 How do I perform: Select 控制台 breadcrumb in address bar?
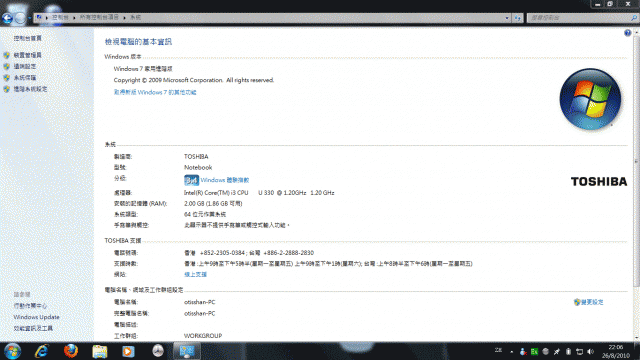coord(60,18)
